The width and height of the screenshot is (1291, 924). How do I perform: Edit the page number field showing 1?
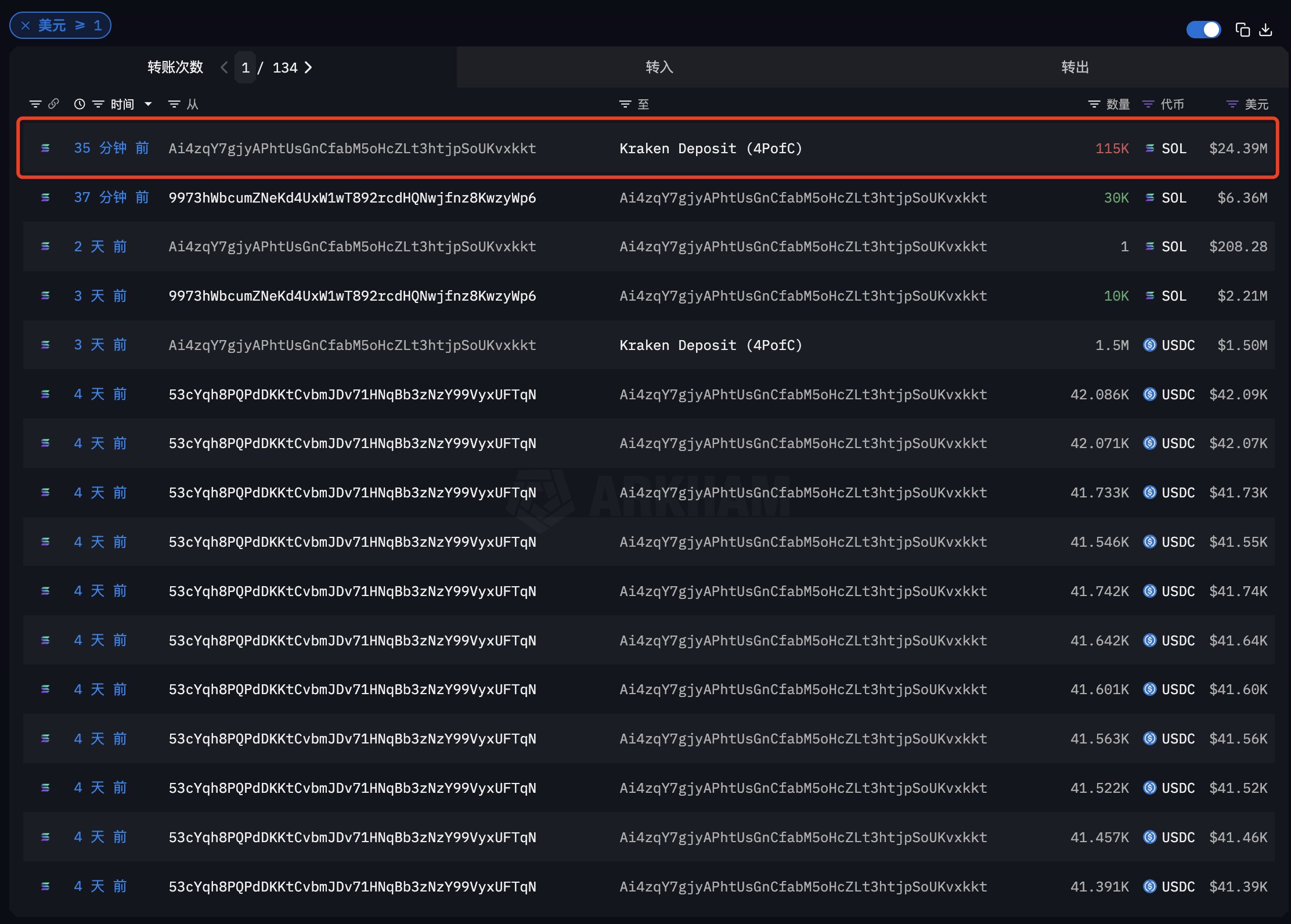pos(246,68)
